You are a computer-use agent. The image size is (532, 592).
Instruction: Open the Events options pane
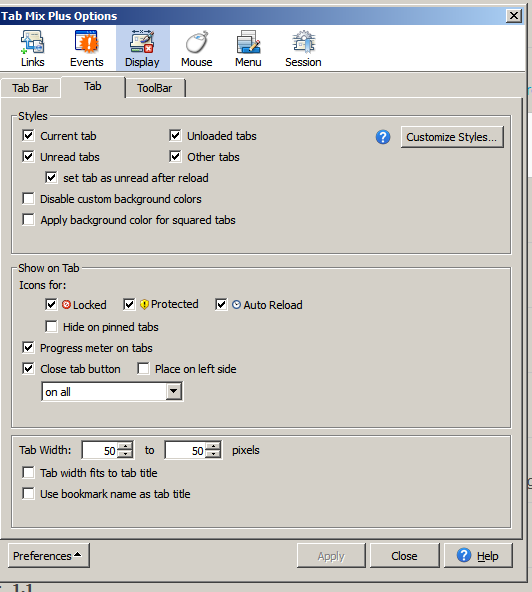click(x=86, y=48)
